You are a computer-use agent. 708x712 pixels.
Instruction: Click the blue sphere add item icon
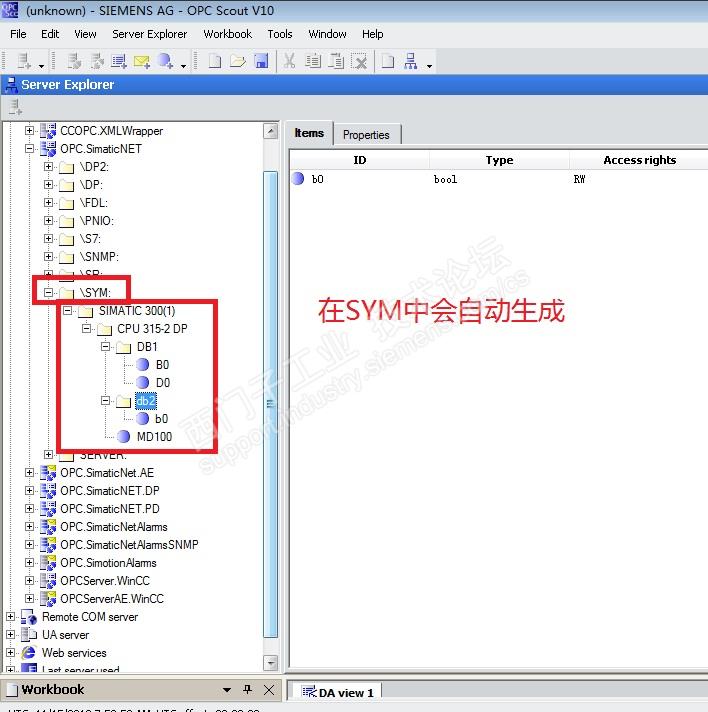pyautogui.click(x=165, y=61)
